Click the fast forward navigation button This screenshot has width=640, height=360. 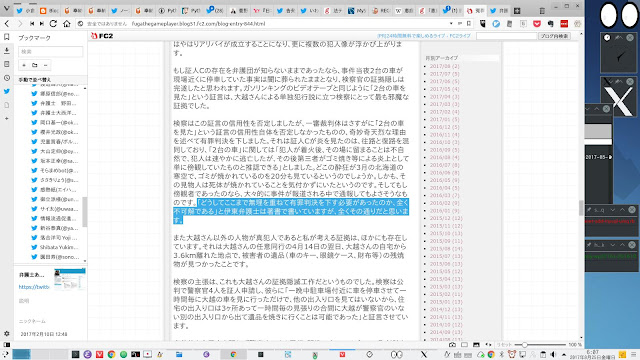[x=42, y=24]
